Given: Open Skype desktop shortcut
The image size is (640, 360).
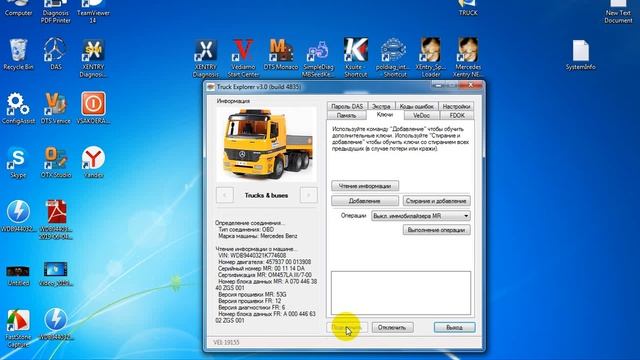Looking at the screenshot, I should (18, 162).
